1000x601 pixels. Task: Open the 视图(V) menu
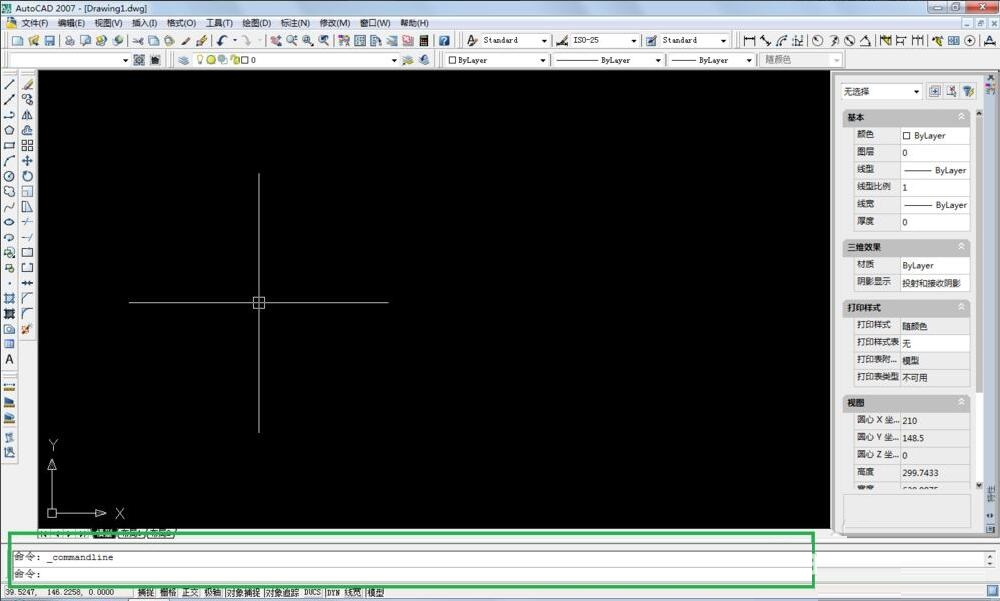tap(108, 23)
